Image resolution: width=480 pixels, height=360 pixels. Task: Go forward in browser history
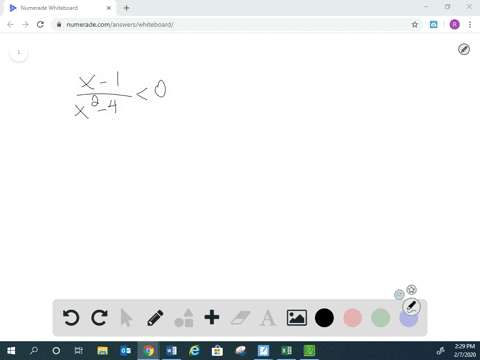pyautogui.click(x=25, y=24)
